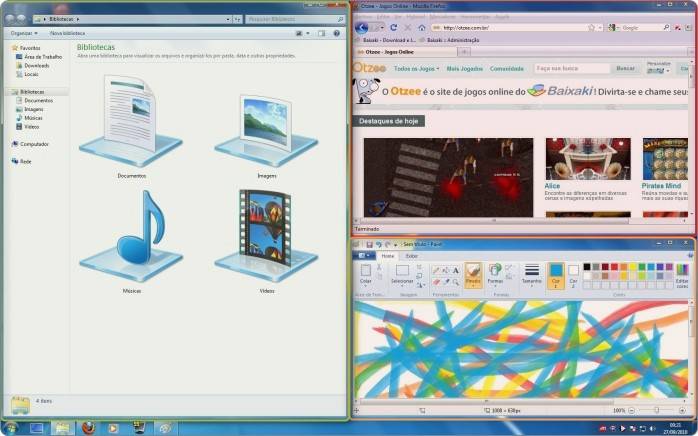This screenshot has width=698, height=436.
Task: Open the Paint application menu button
Action: point(364,256)
